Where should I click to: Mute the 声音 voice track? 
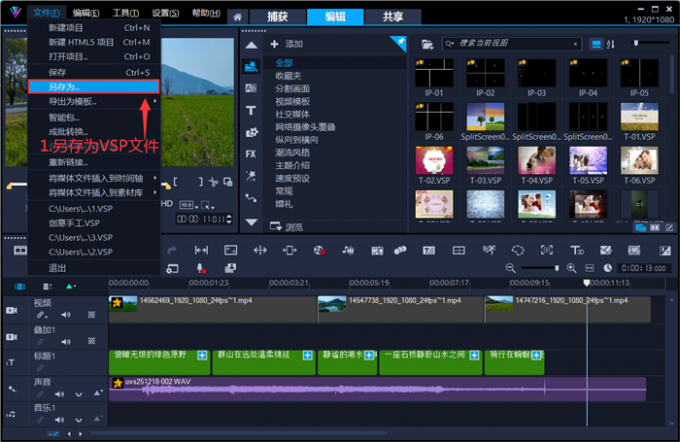(59, 394)
